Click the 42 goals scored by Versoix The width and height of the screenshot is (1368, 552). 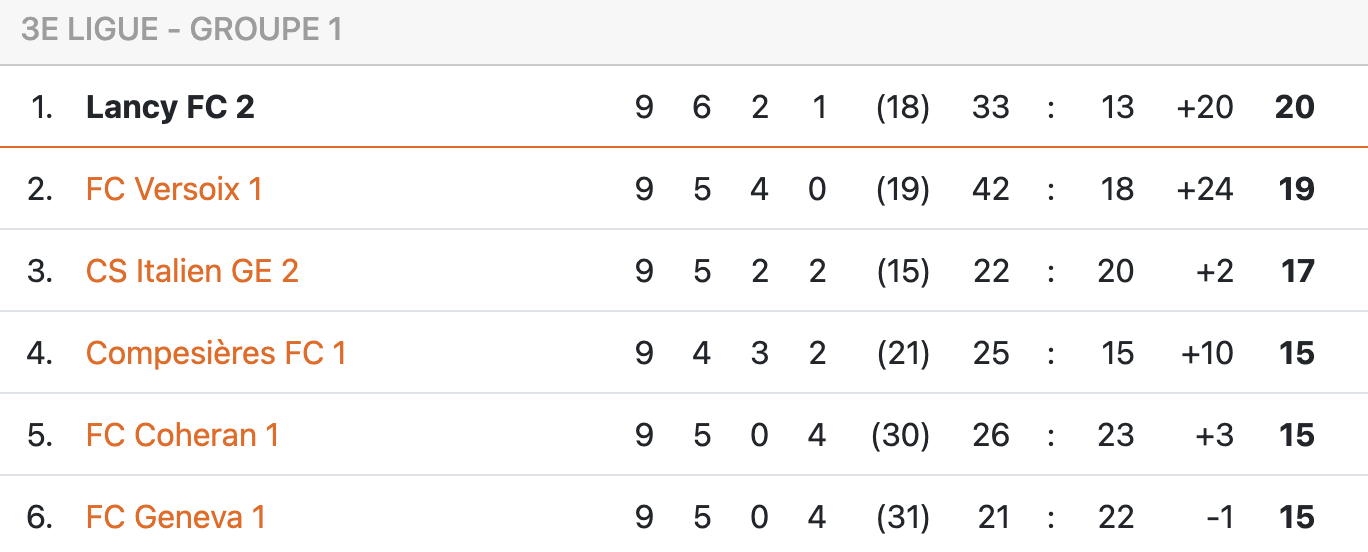click(x=990, y=189)
